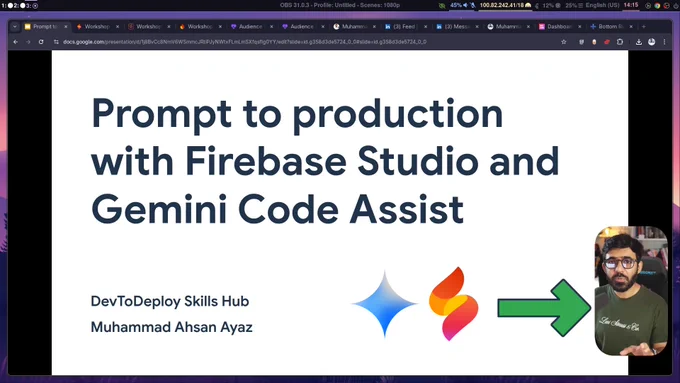Open the third Workshop tab with flame icon
The image size is (680, 383).
pos(200,27)
